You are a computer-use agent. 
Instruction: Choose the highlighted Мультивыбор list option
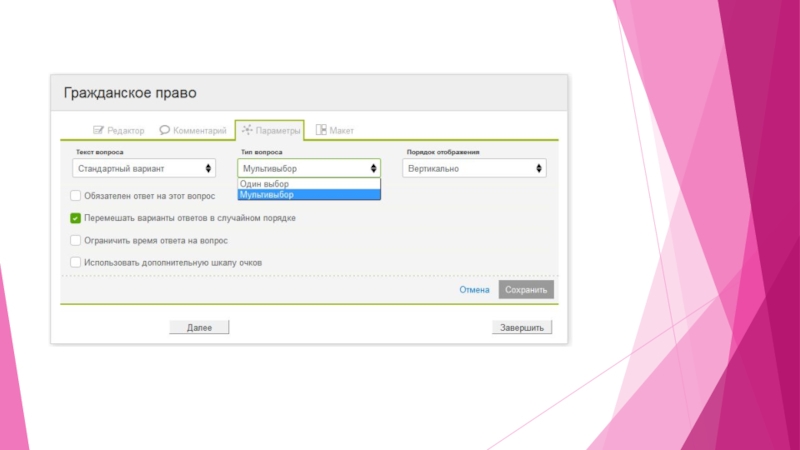tap(309, 194)
